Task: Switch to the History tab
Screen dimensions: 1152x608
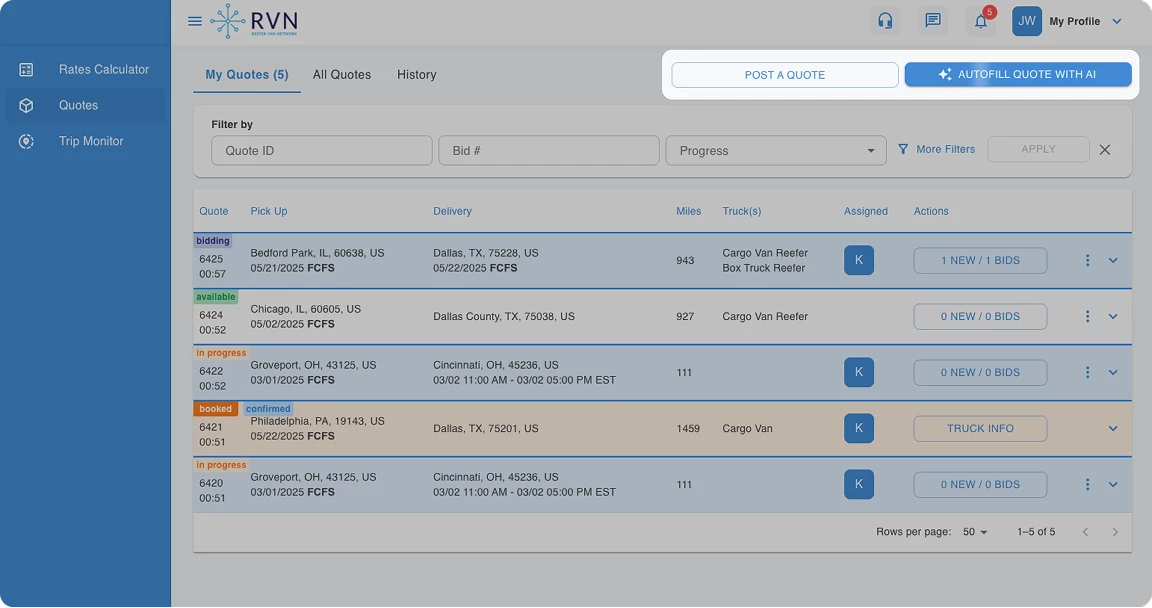Action: pos(417,75)
